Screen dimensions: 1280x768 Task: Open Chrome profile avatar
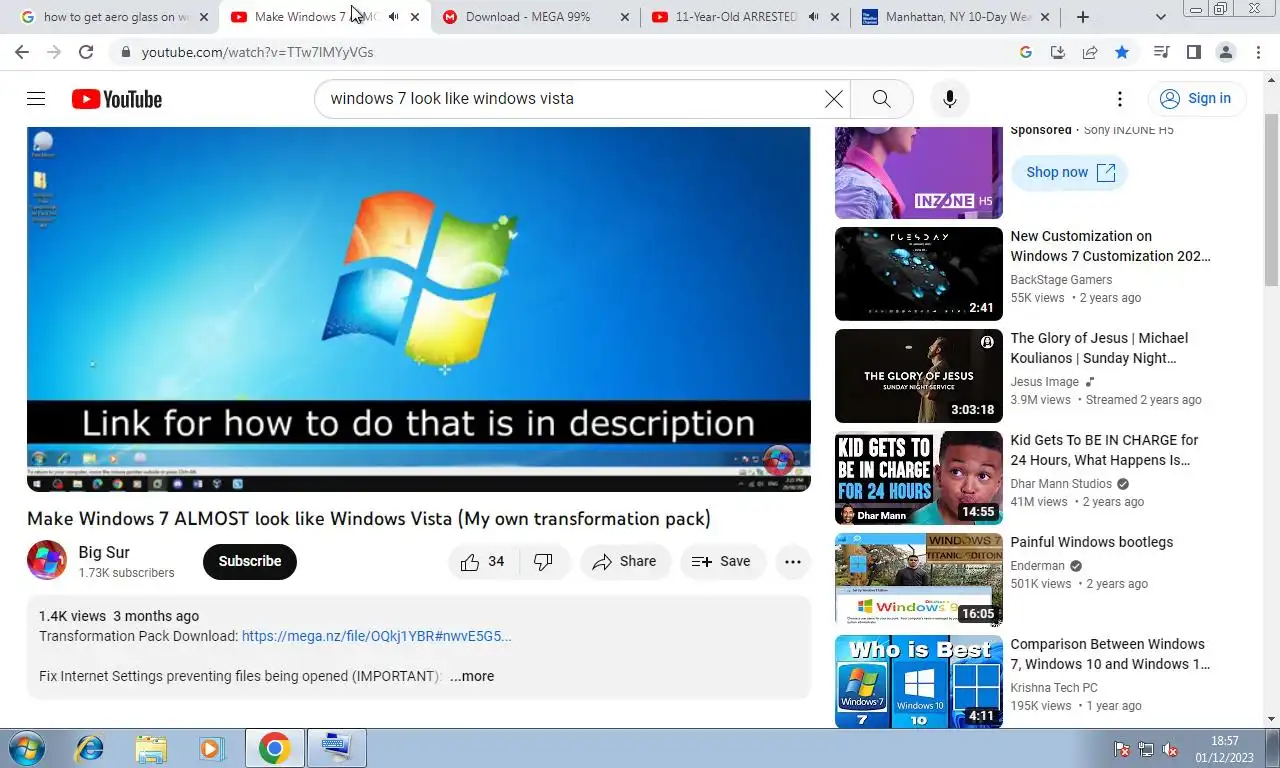[1225, 52]
